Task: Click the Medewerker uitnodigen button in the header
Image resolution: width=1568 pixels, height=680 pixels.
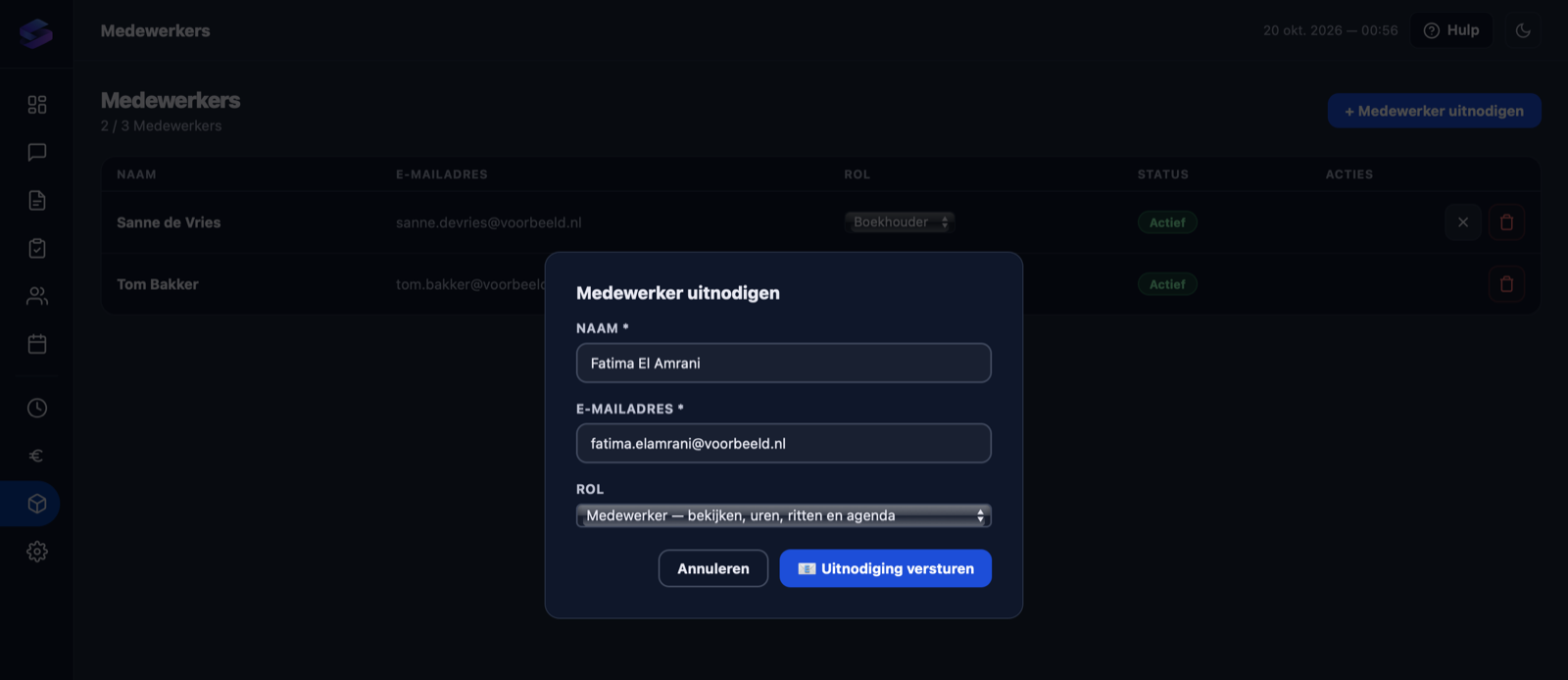Action: coord(1435,111)
